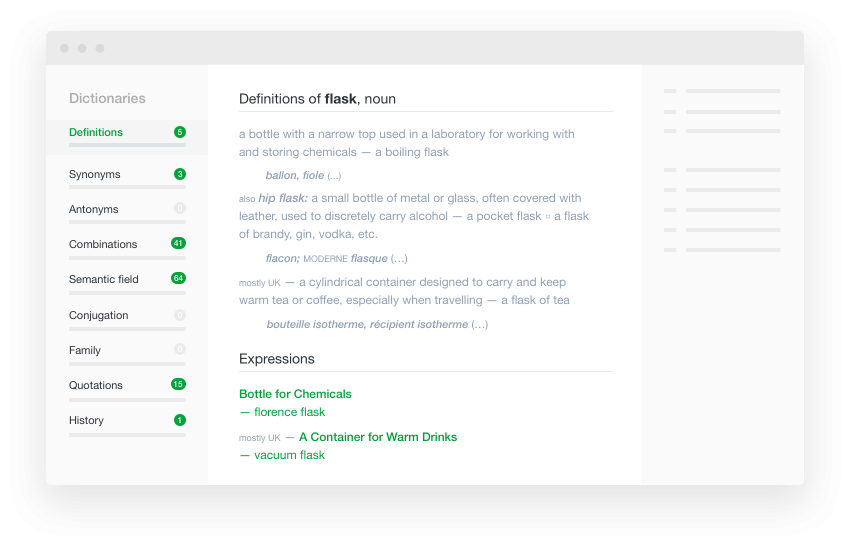
Task: Open the Family section
Action: (x=85, y=350)
